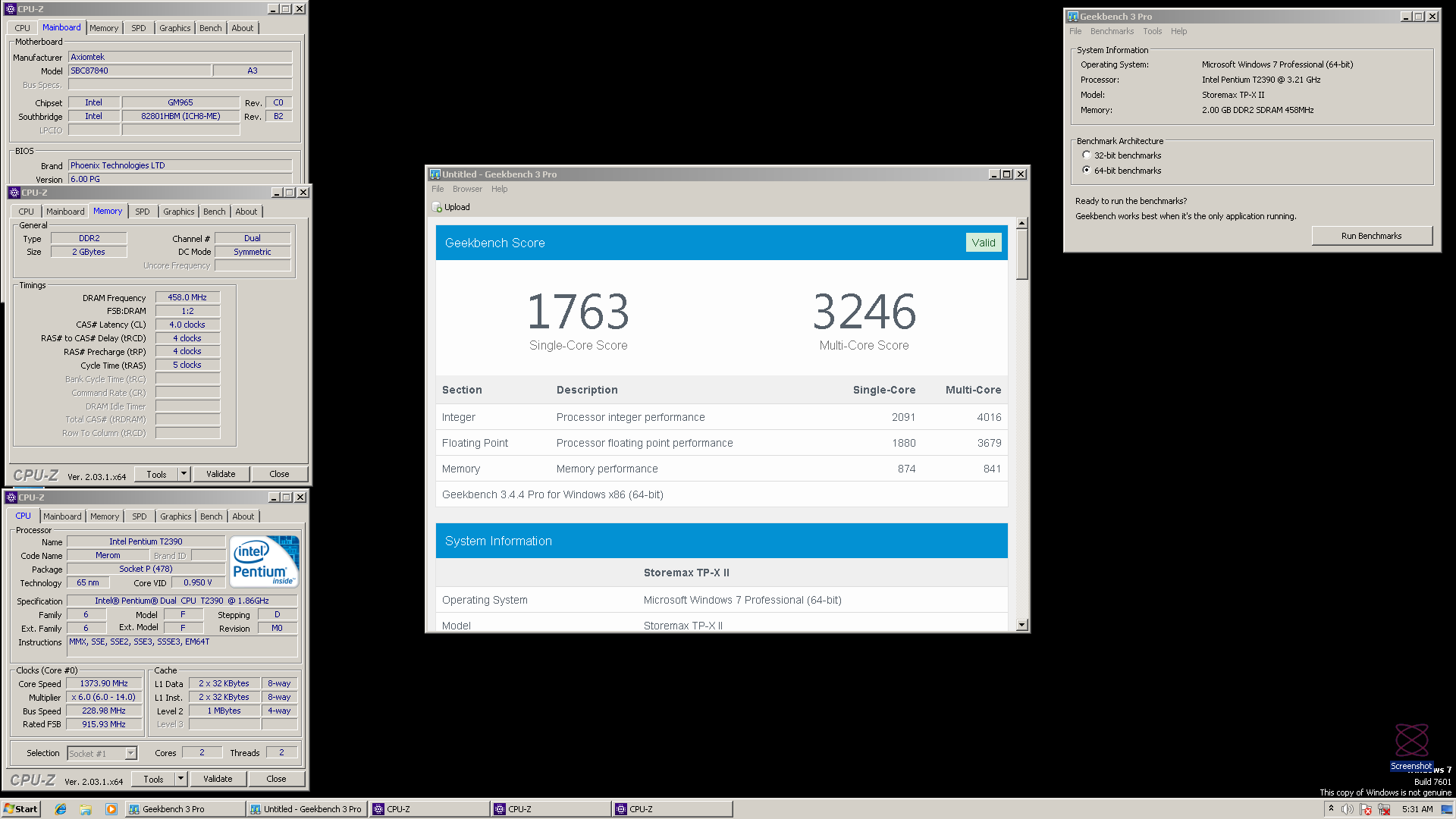Screen dimensions: 1456x819
Task: Switch to Untitled - Geekbench 3 Pro taskbar button
Action: point(306,809)
